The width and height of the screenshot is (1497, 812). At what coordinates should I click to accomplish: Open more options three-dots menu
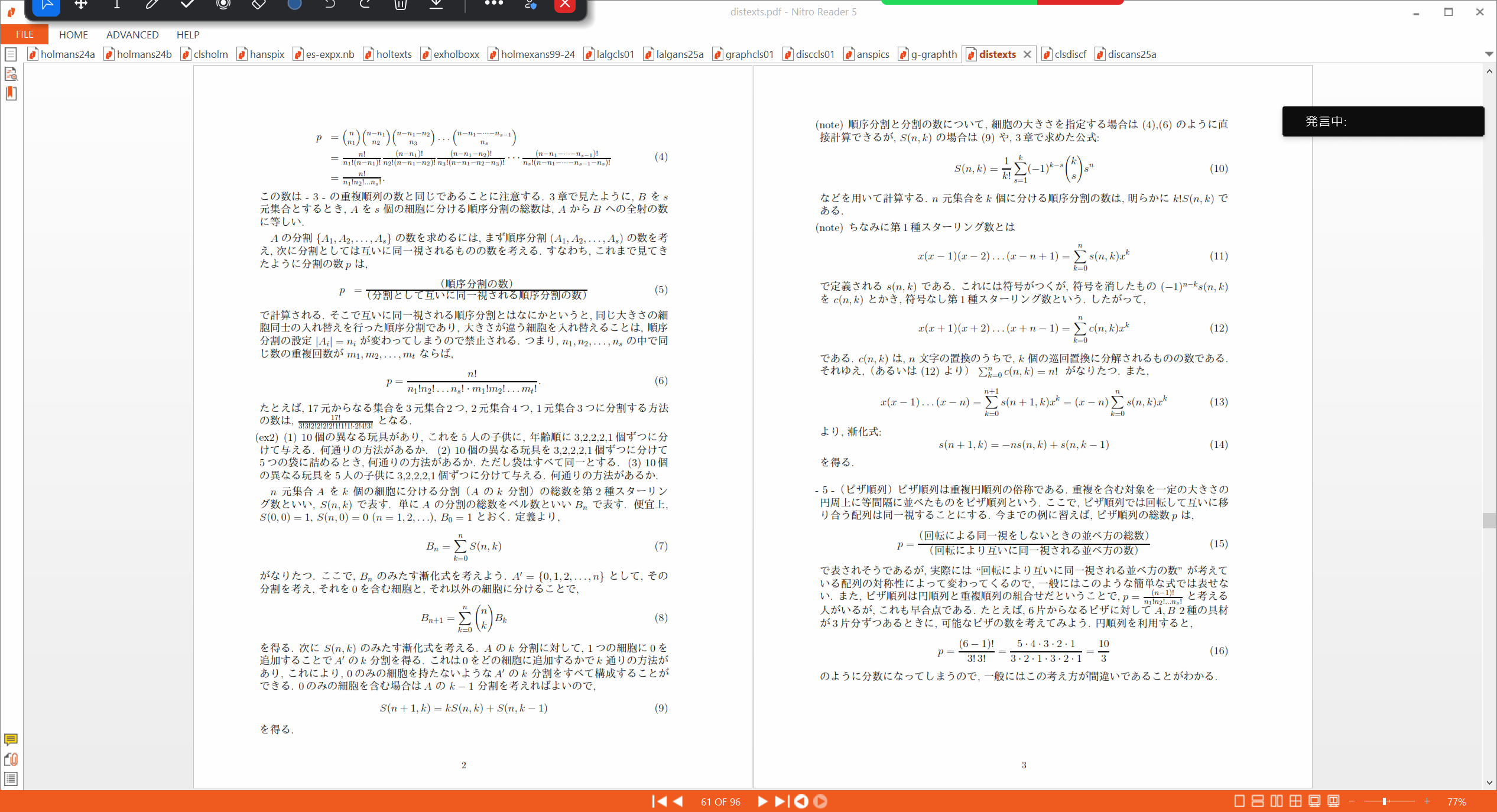tap(493, 4)
